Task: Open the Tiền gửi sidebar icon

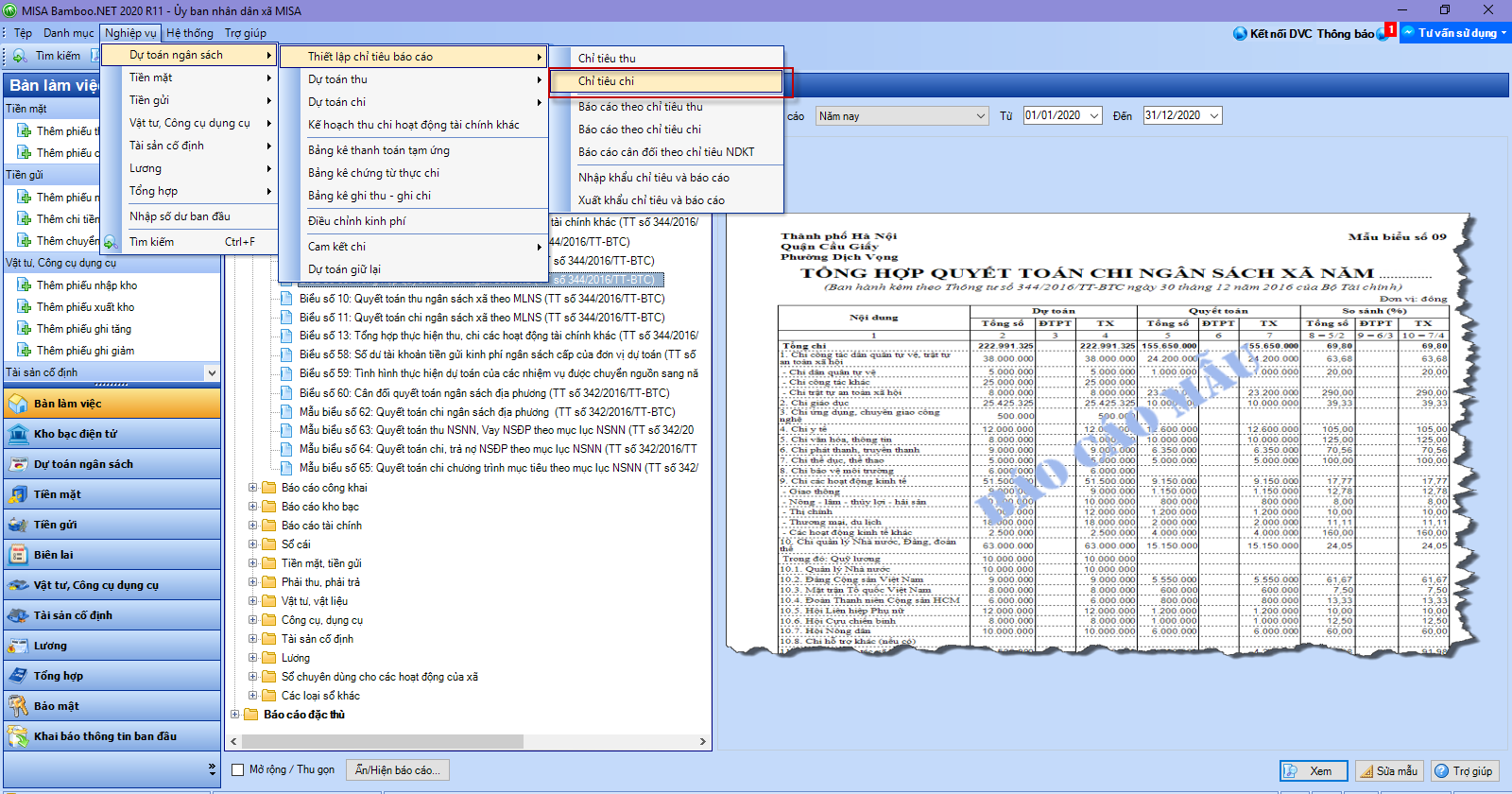Action: pos(18,525)
